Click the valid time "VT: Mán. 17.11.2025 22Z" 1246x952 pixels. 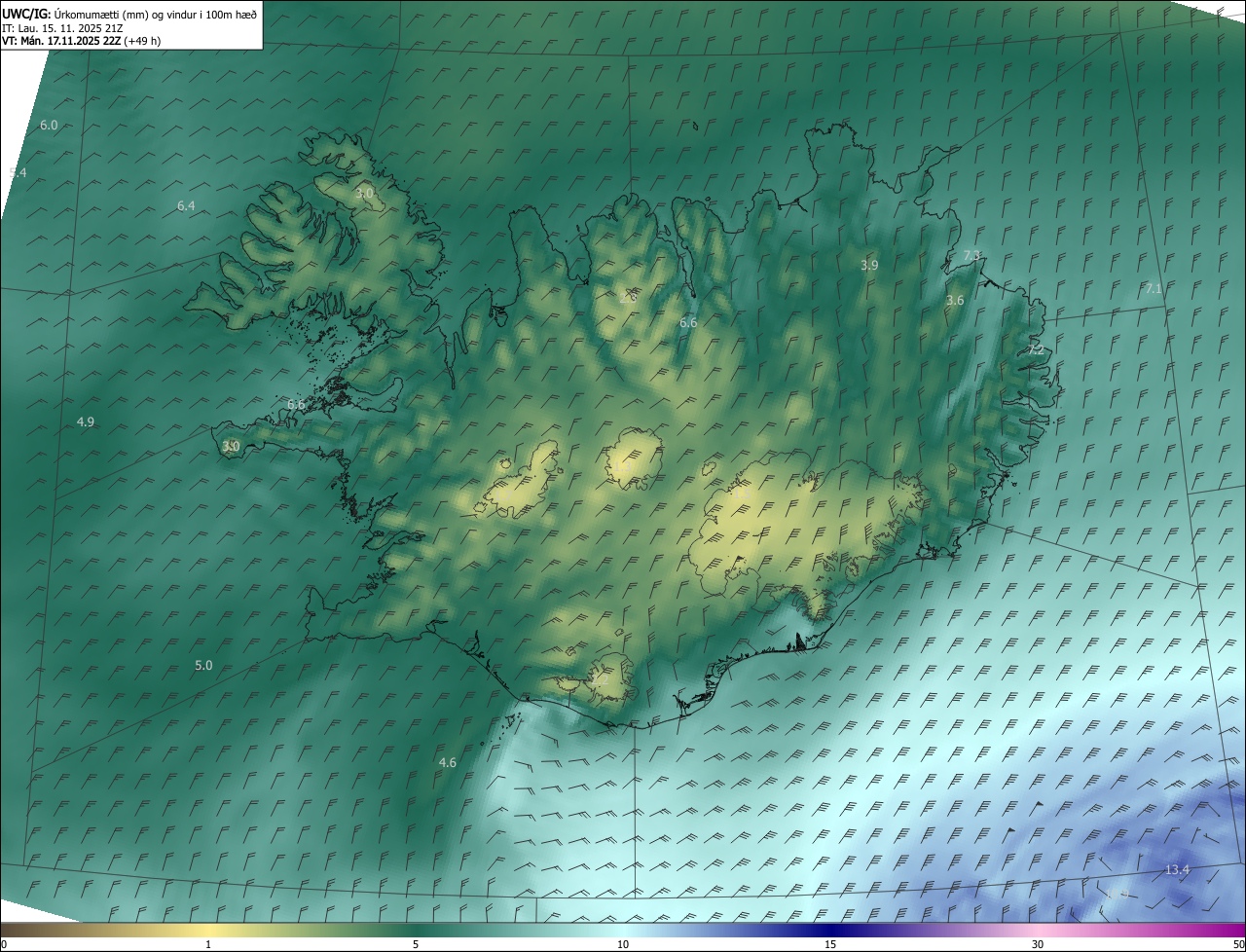62,41
